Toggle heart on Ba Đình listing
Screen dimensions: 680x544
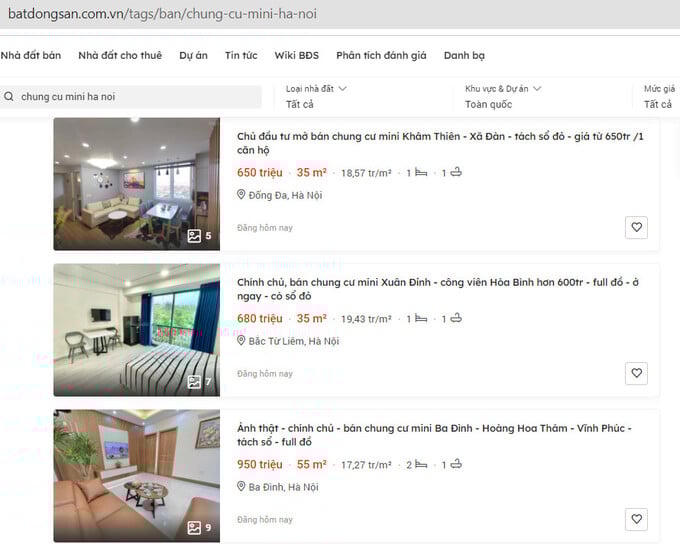point(636,519)
